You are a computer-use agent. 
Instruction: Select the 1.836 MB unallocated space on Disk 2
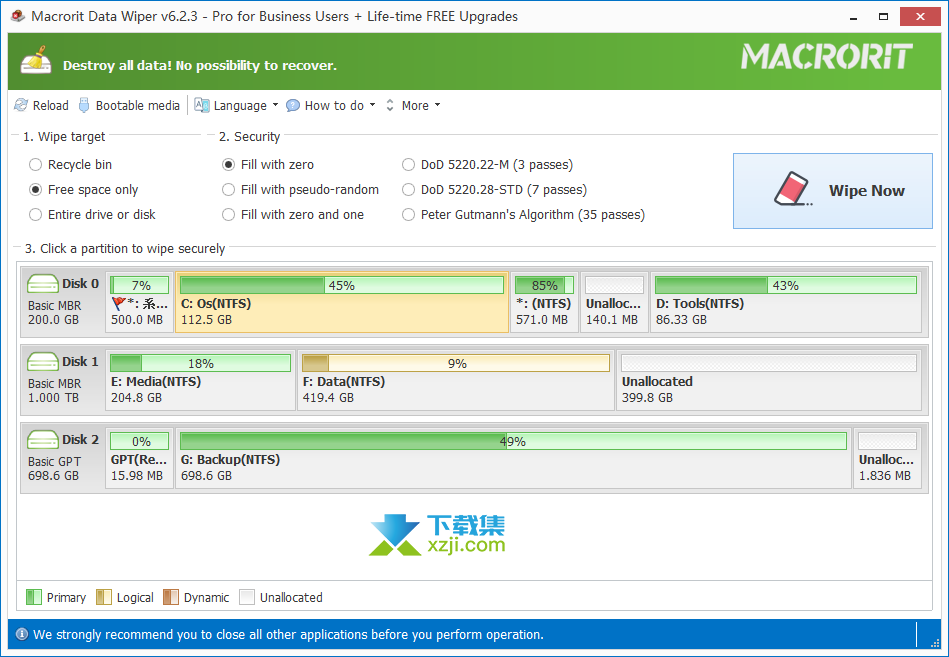pyautogui.click(x=887, y=459)
